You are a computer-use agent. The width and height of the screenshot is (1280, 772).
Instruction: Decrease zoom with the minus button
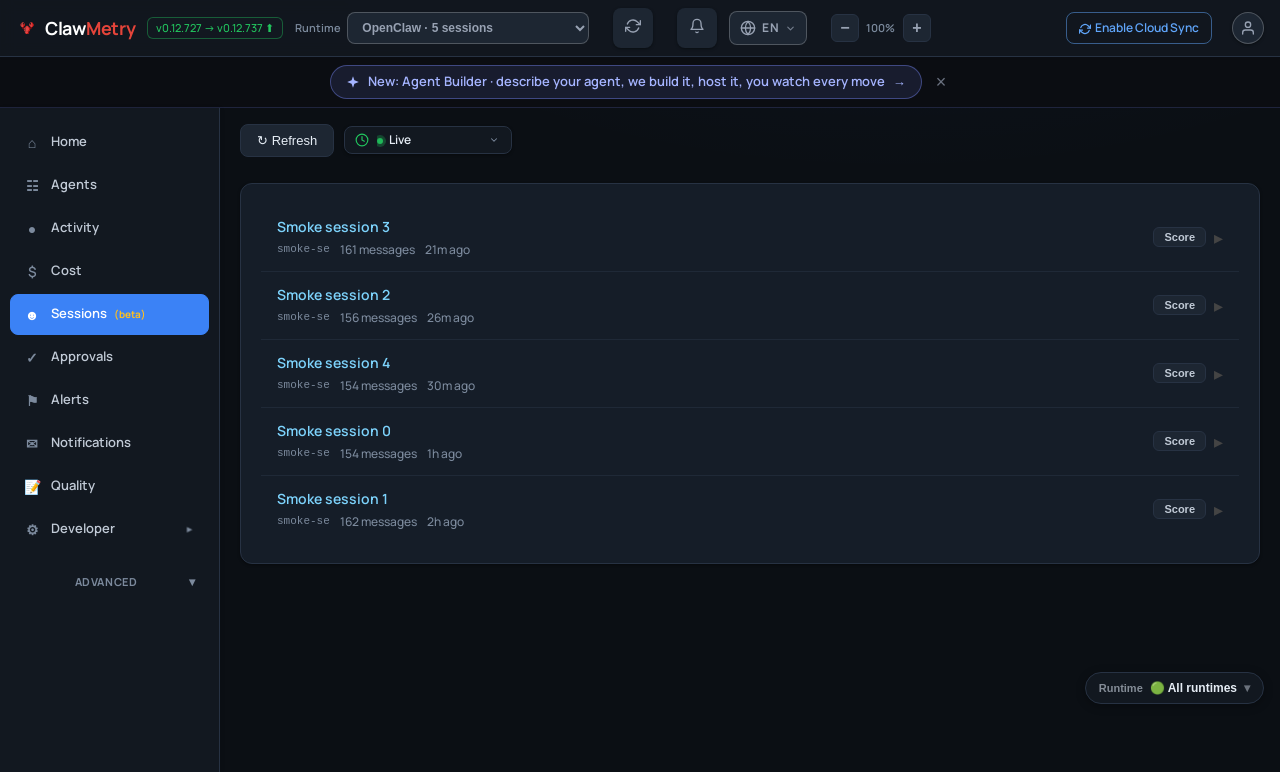pyautogui.click(x=845, y=28)
